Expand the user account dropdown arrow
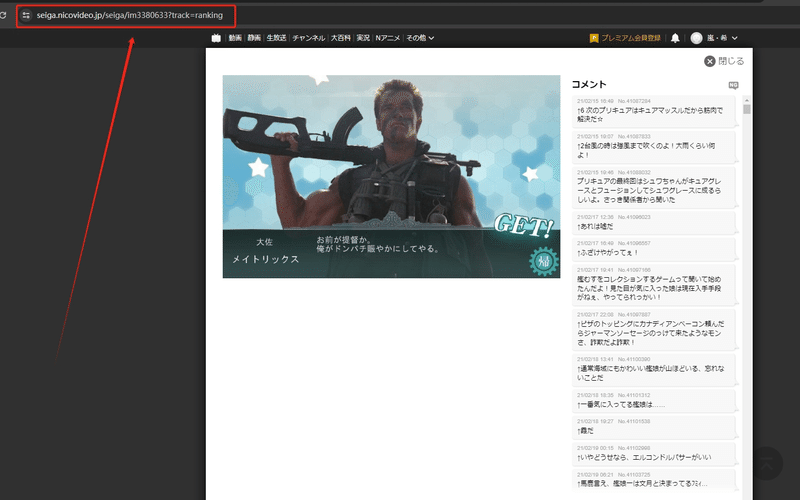Image resolution: width=800 pixels, height=500 pixels. 735,38
